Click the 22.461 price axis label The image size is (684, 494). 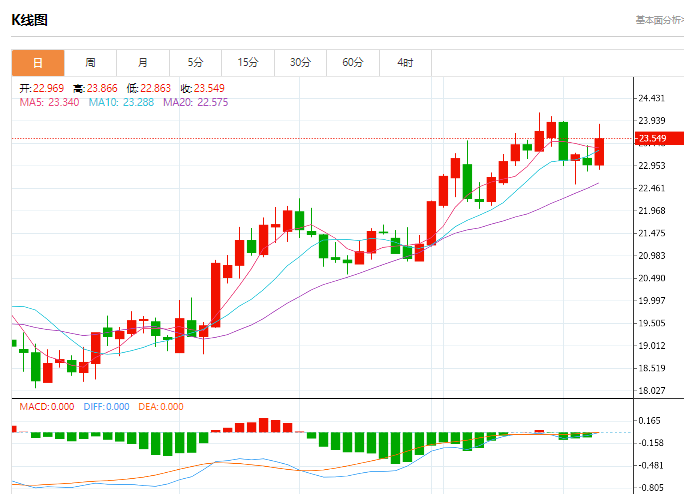(x=652, y=188)
